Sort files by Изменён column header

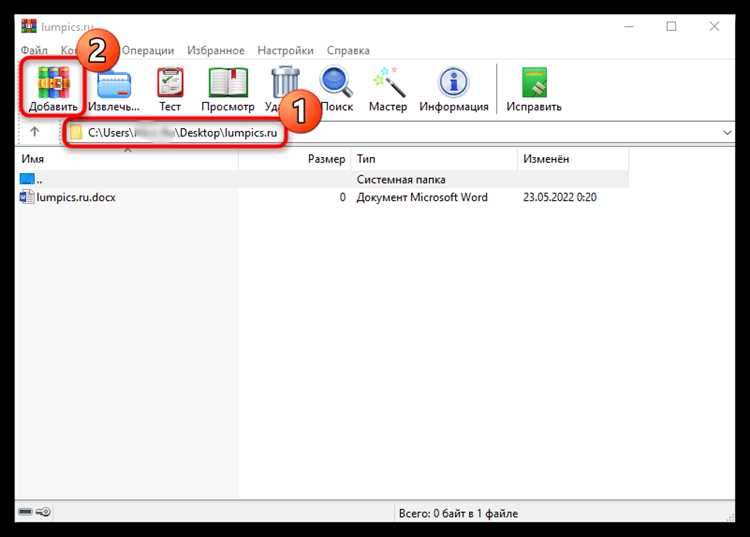573,159
